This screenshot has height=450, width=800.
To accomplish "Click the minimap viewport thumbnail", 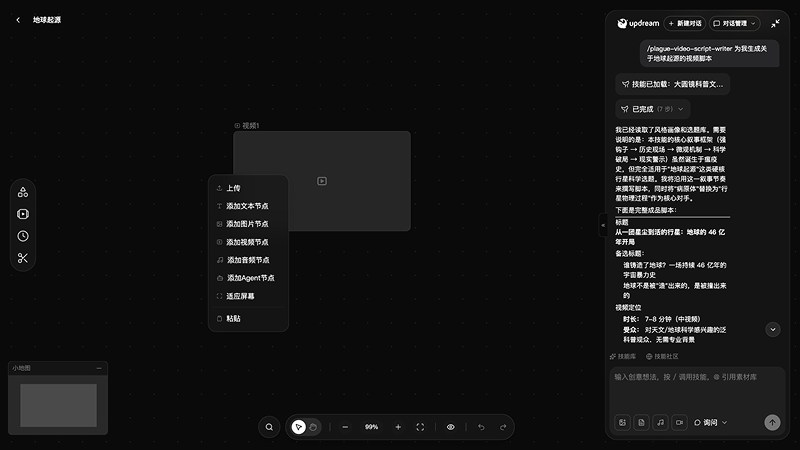I will coord(58,406).
